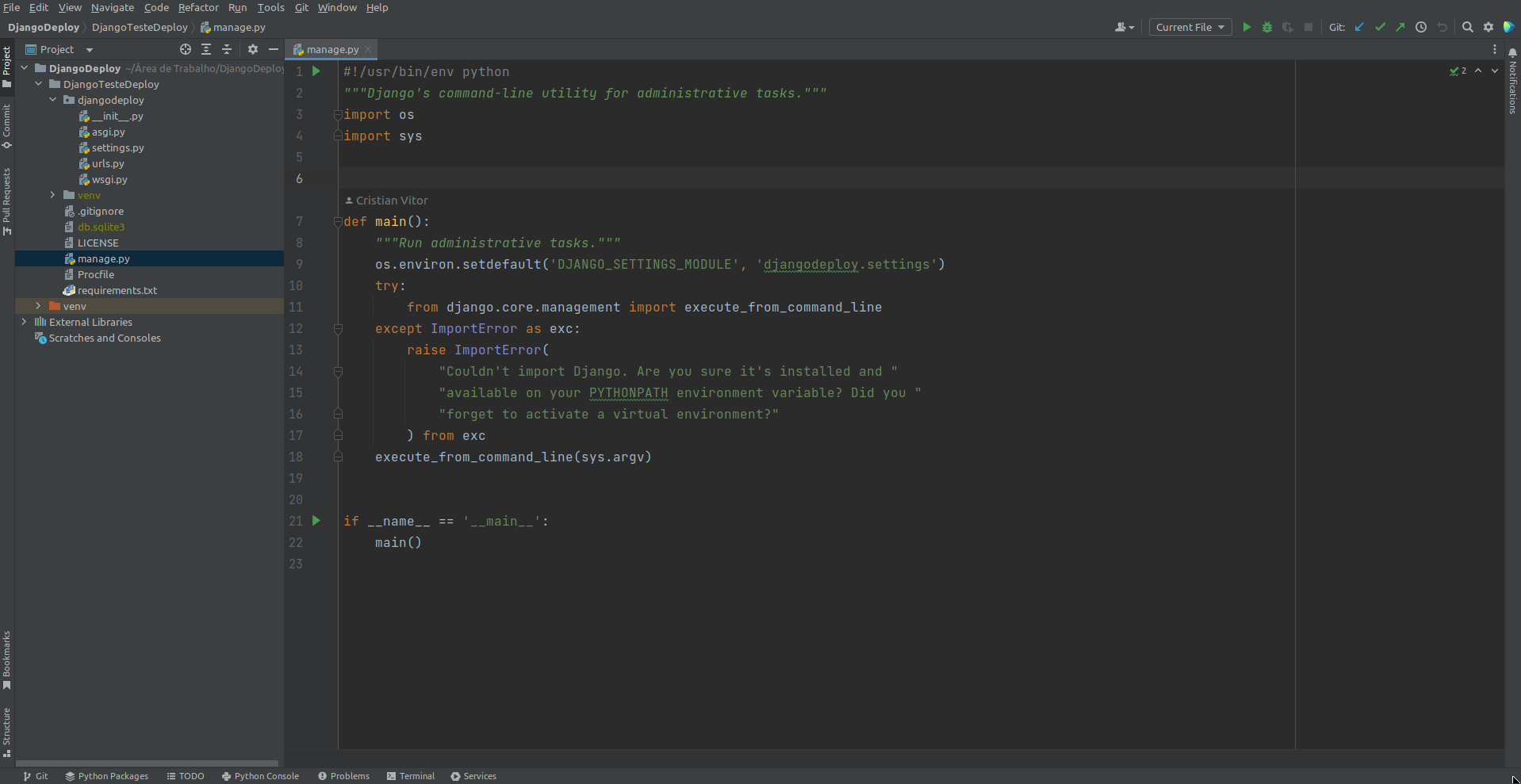
Task: Click the Debug bug icon
Action: (x=1267, y=27)
